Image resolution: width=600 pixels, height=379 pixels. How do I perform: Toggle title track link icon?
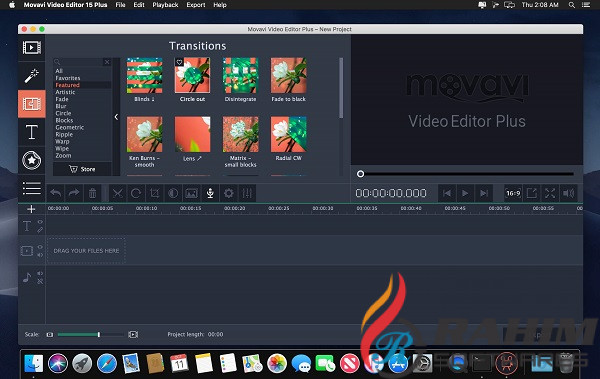(40, 230)
